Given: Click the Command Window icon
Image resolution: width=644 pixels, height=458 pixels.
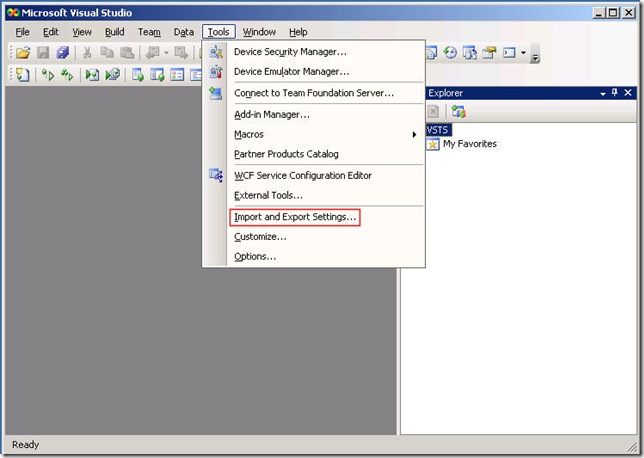Looking at the screenshot, I should tap(509, 53).
